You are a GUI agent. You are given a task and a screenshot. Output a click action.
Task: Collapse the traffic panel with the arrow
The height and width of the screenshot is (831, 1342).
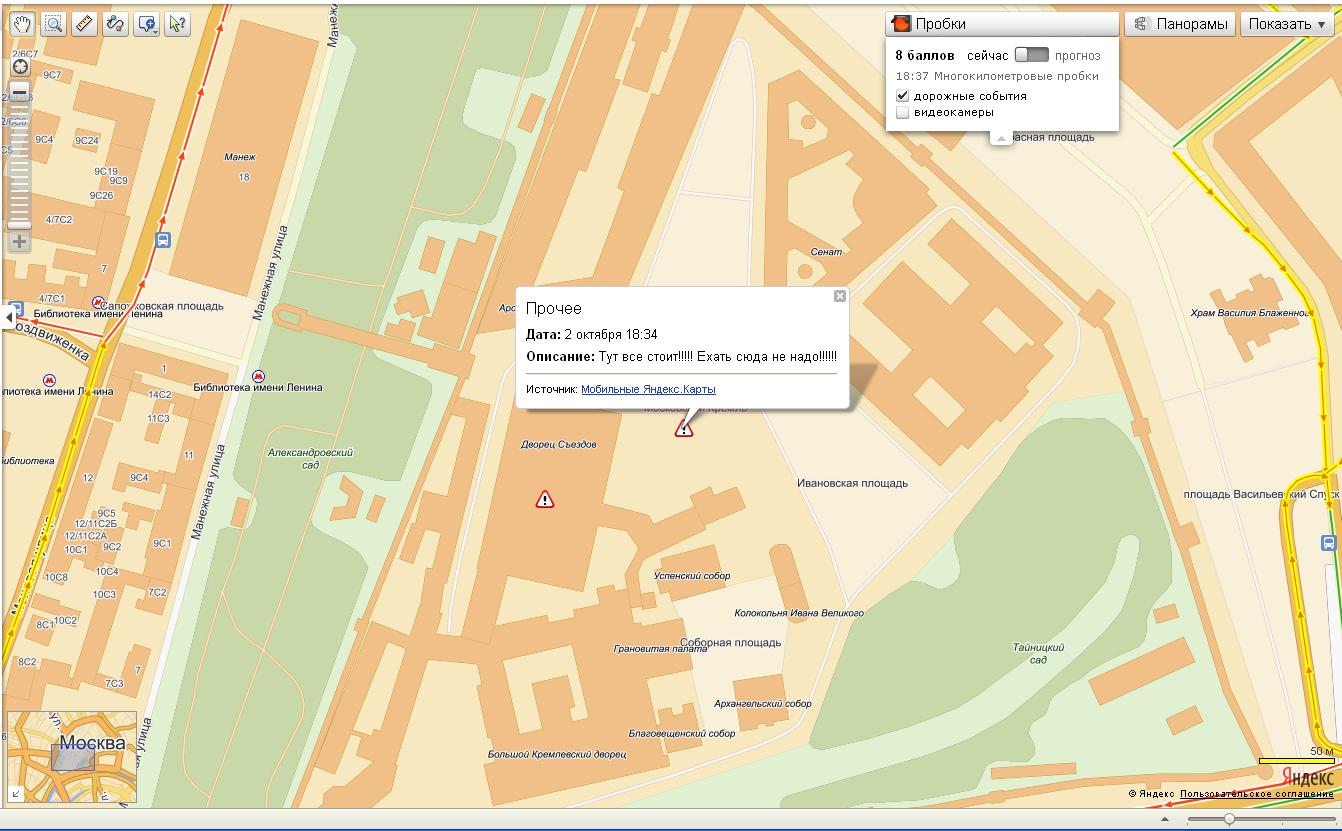[x=1001, y=138]
